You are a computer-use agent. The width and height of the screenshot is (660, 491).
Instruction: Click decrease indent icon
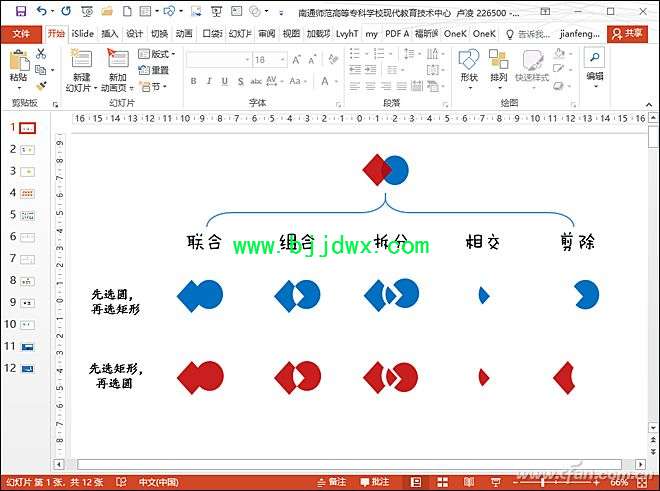355,69
